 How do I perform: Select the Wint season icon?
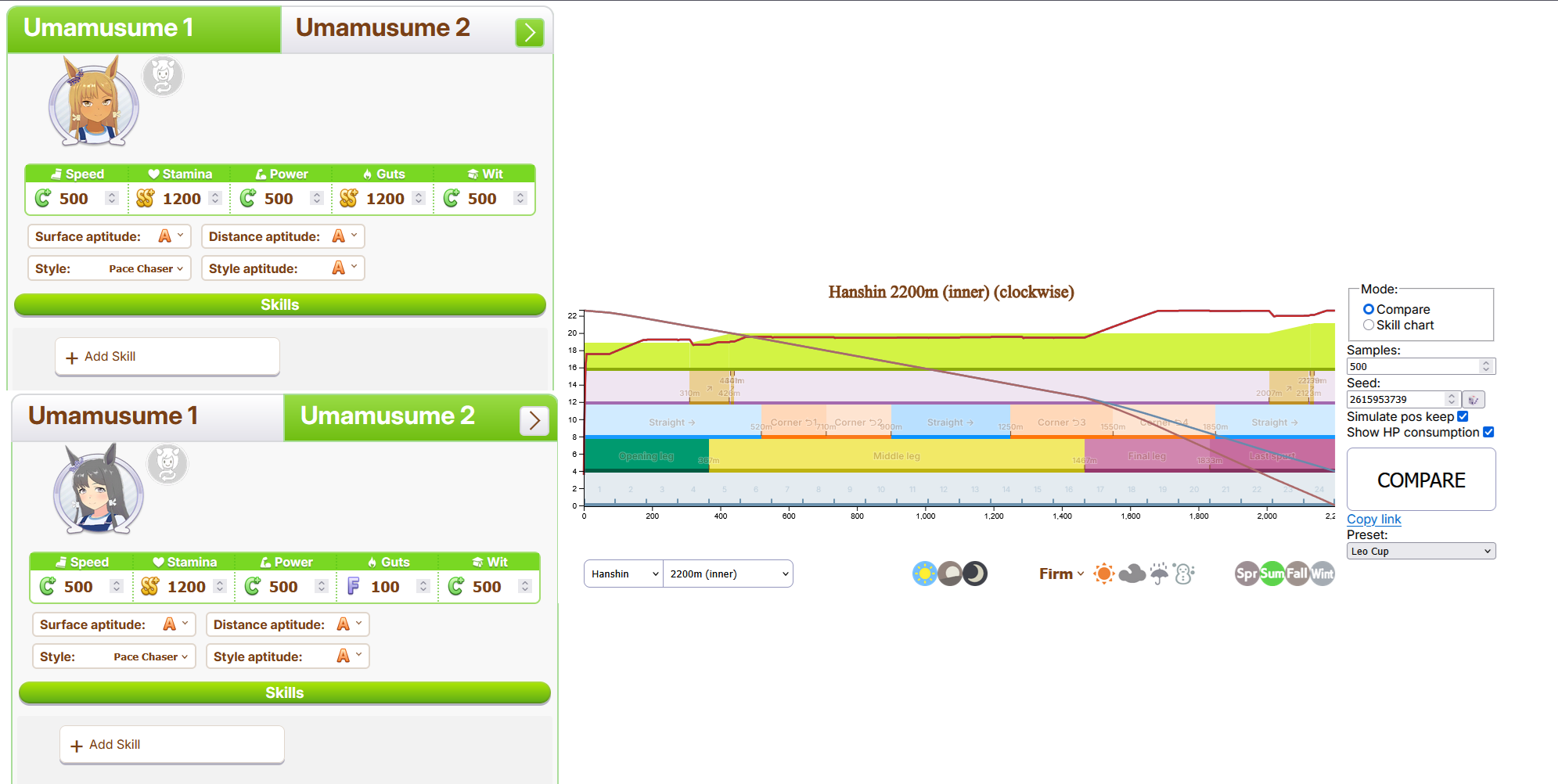(1322, 574)
